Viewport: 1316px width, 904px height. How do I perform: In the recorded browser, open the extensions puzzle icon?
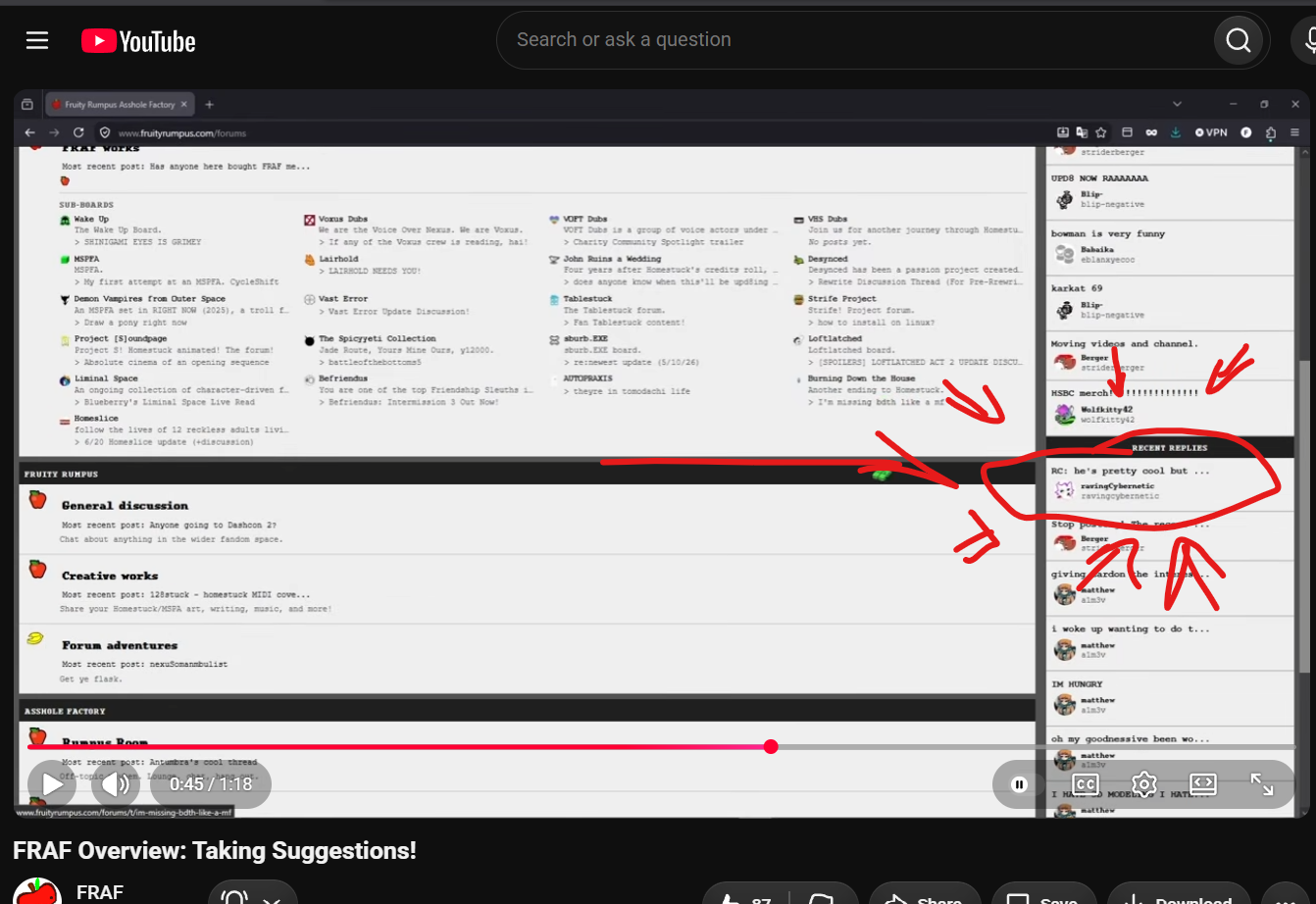[1271, 133]
